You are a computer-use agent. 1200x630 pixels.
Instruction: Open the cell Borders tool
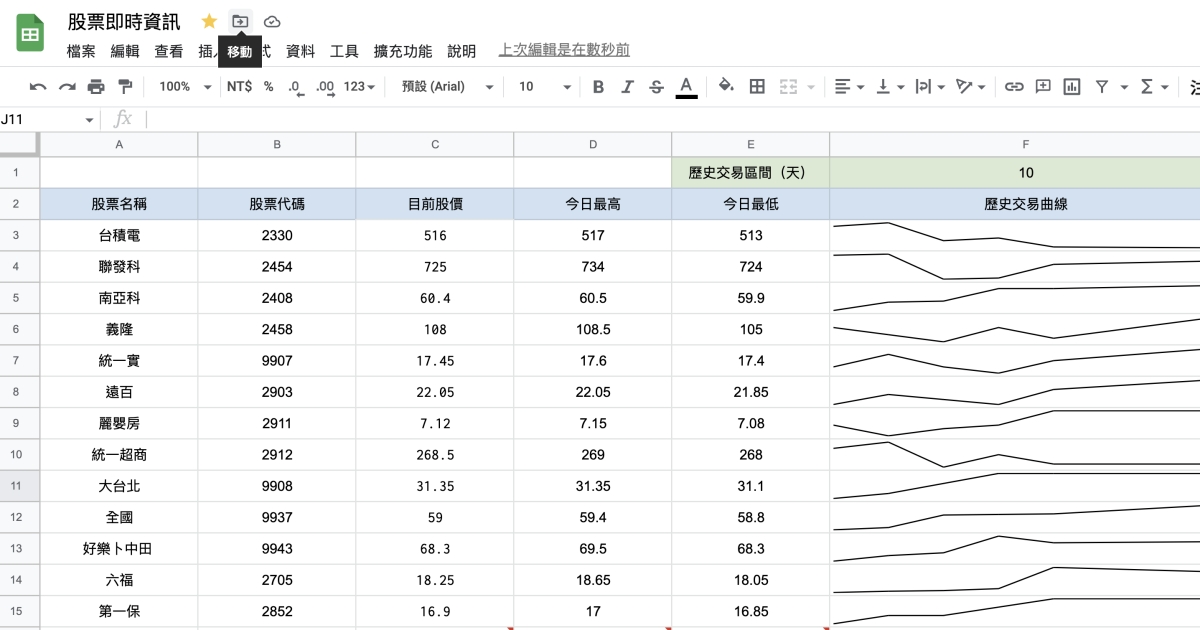pyautogui.click(x=757, y=87)
